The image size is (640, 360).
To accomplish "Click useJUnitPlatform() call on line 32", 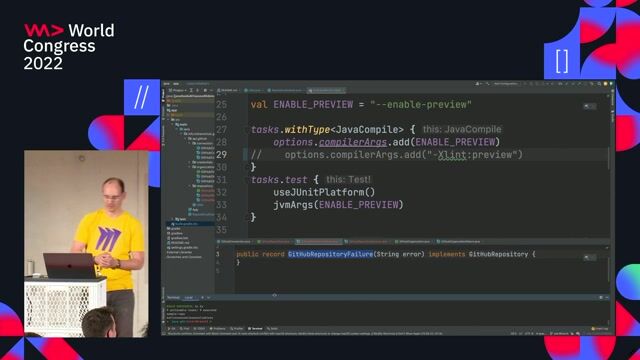I will [324, 192].
